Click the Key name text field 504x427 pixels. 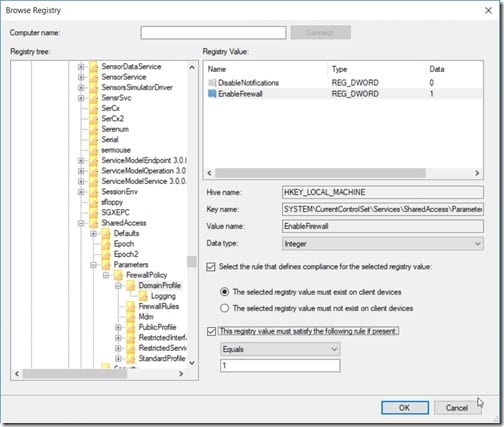click(x=383, y=209)
